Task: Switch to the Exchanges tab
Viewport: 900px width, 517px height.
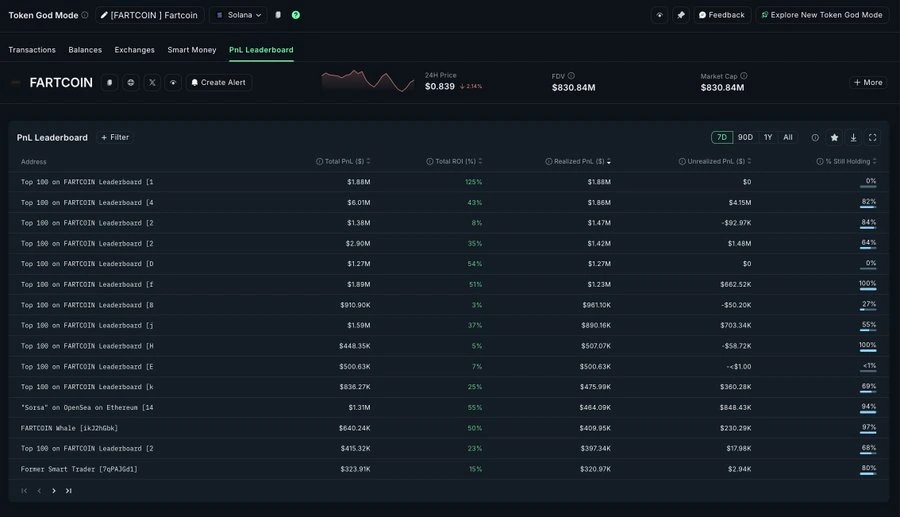Action: pyautogui.click(x=134, y=50)
